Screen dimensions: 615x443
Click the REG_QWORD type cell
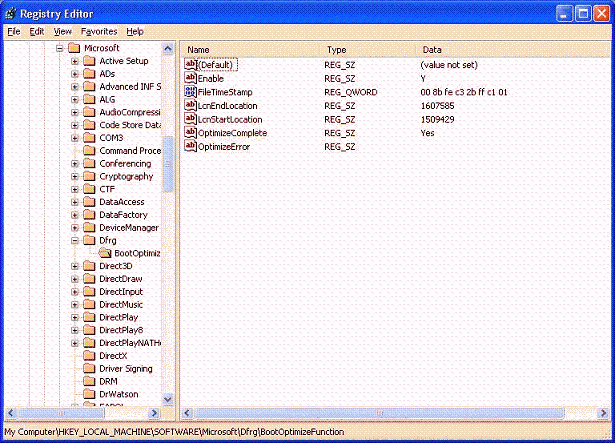[x=351, y=92]
